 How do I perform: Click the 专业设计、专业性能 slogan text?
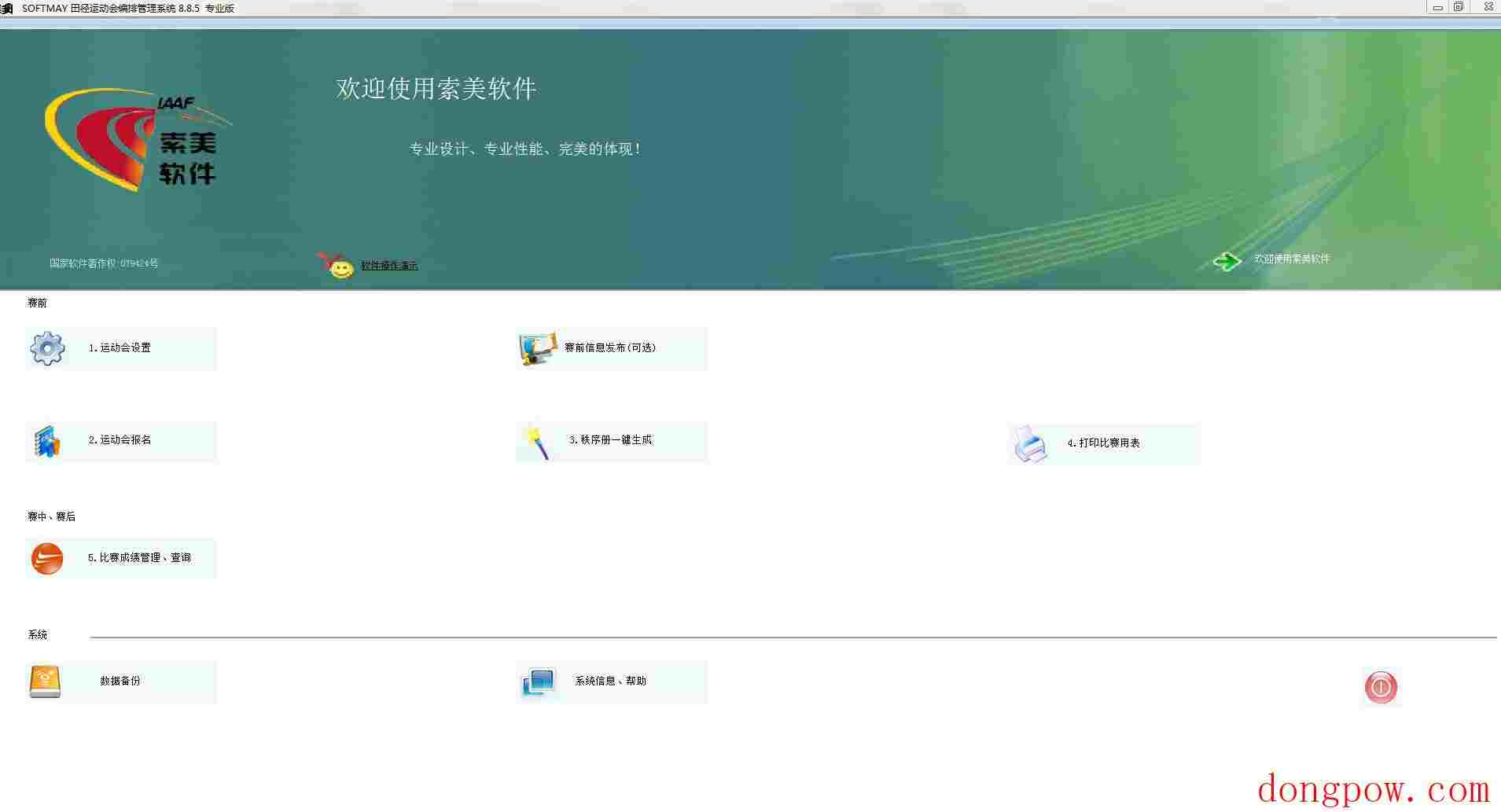(x=525, y=149)
